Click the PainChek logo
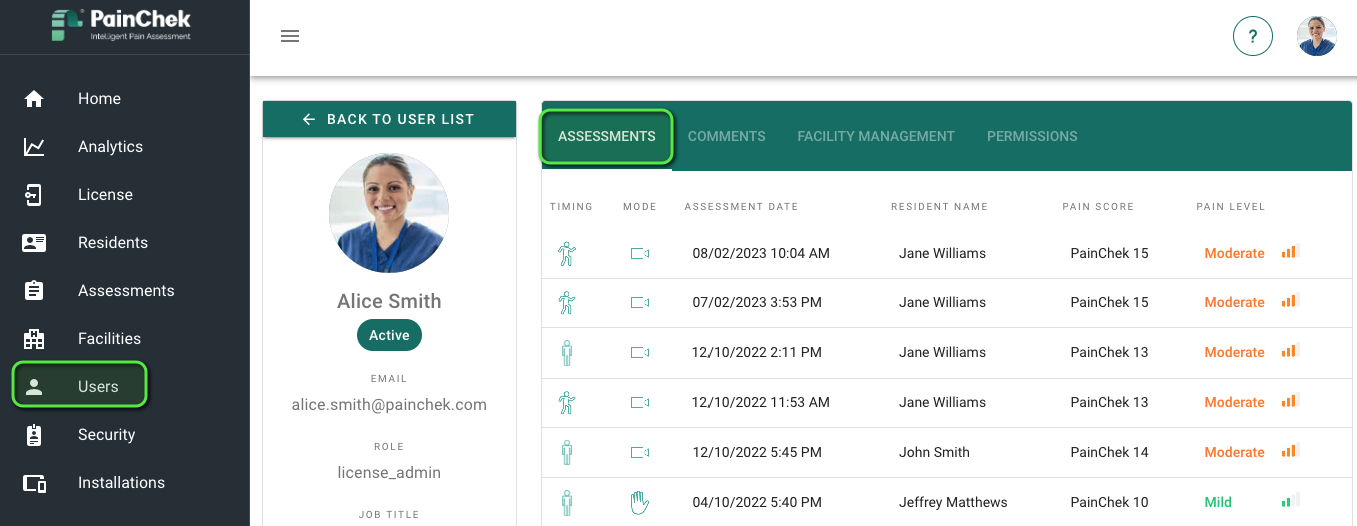 (121, 25)
